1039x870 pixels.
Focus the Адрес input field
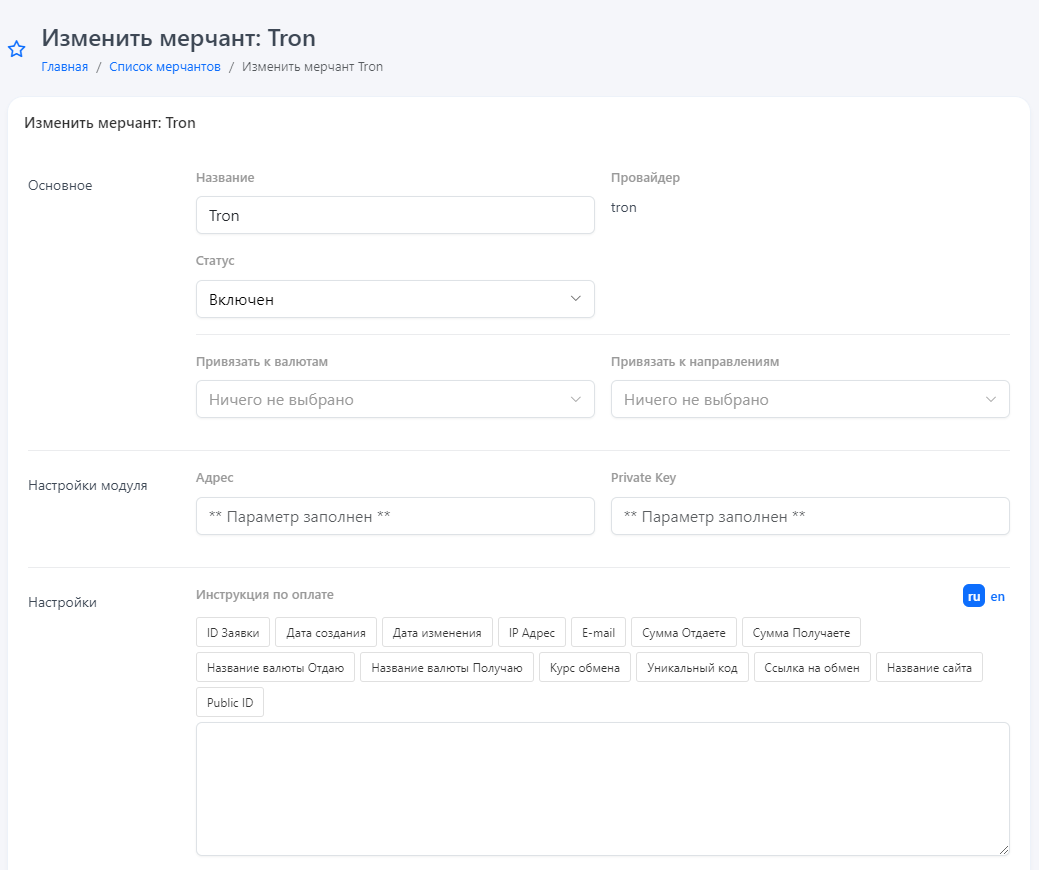395,516
